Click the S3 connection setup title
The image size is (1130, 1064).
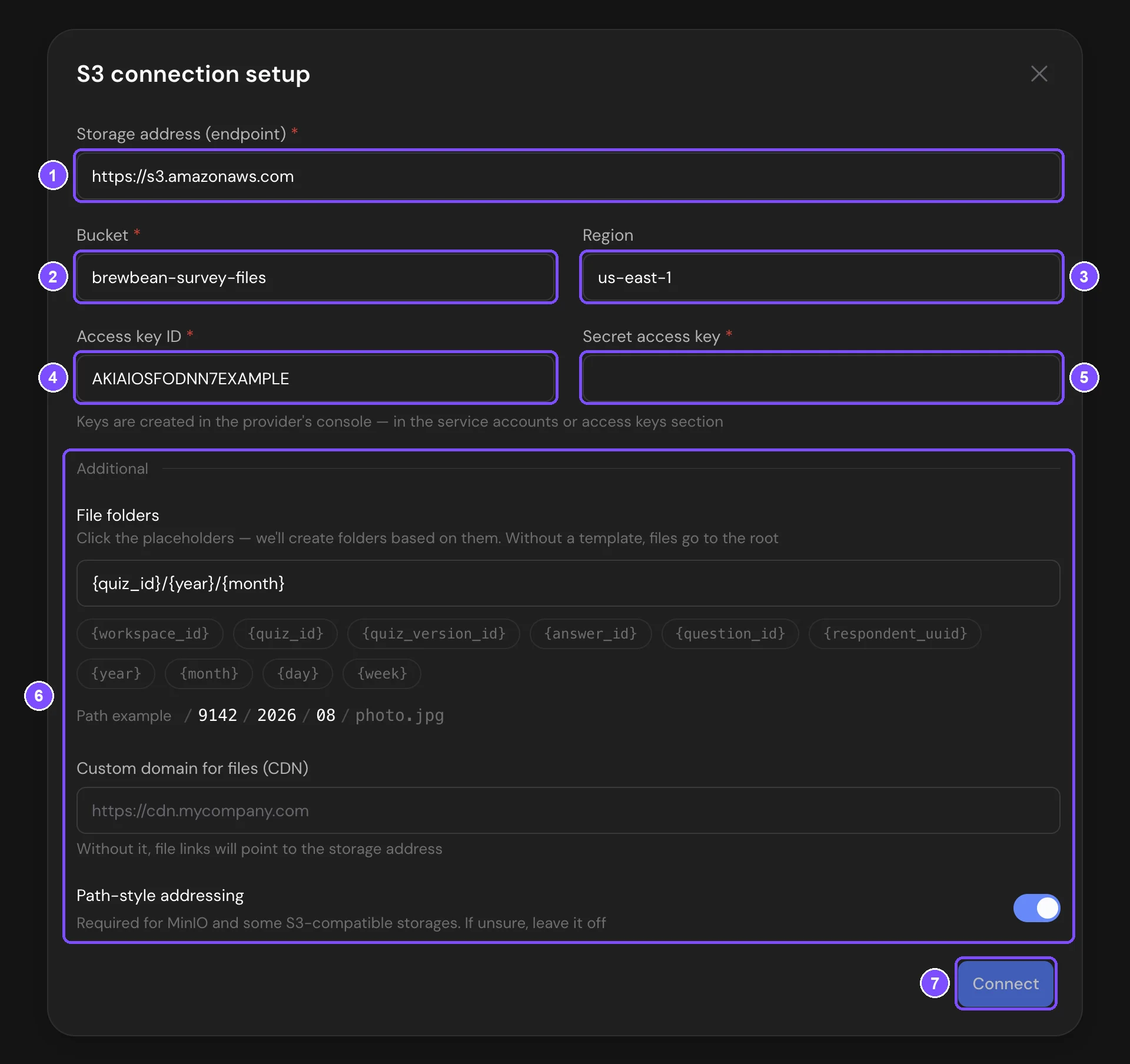(x=194, y=74)
